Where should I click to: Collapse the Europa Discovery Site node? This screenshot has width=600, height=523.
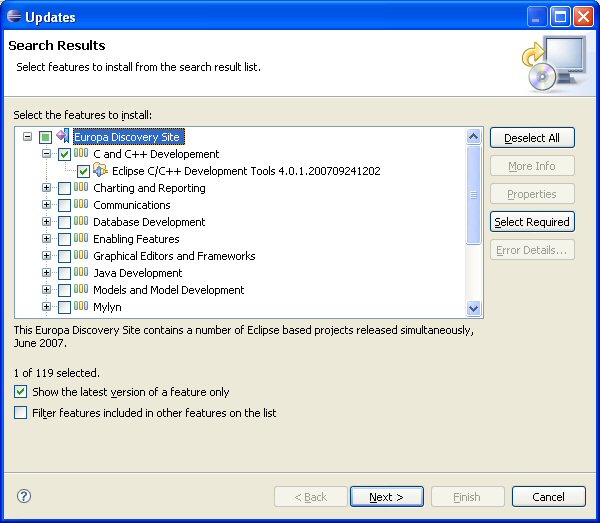[x=27, y=137]
